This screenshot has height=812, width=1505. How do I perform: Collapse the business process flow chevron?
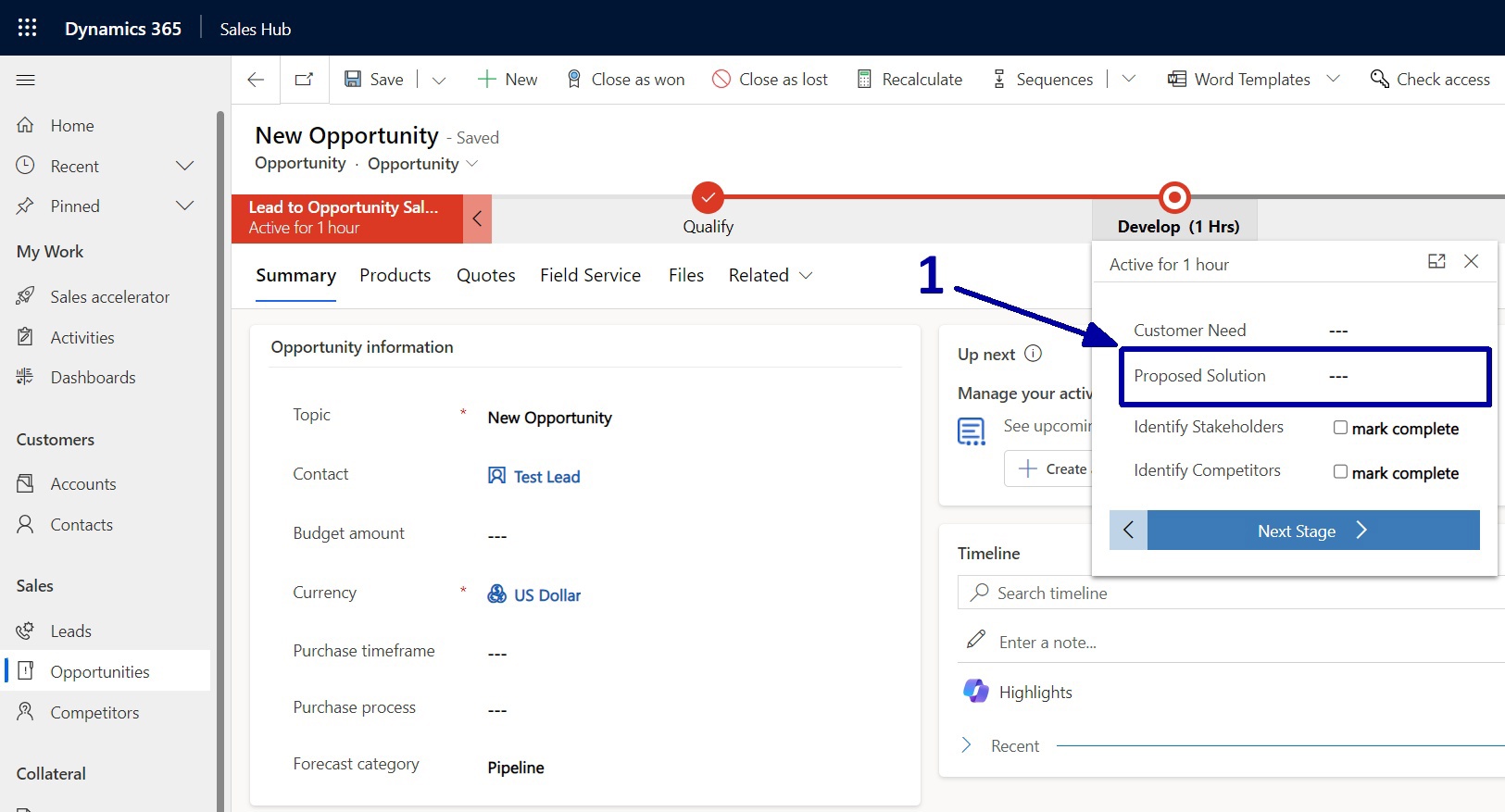477,219
